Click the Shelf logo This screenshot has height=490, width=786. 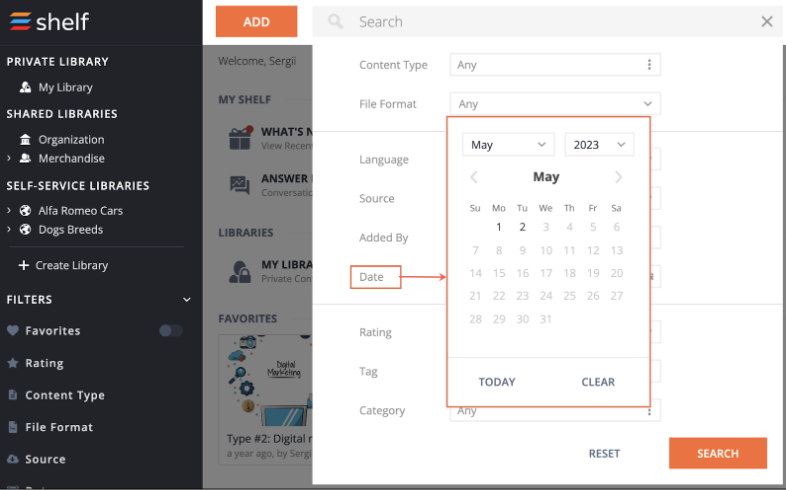coord(49,22)
